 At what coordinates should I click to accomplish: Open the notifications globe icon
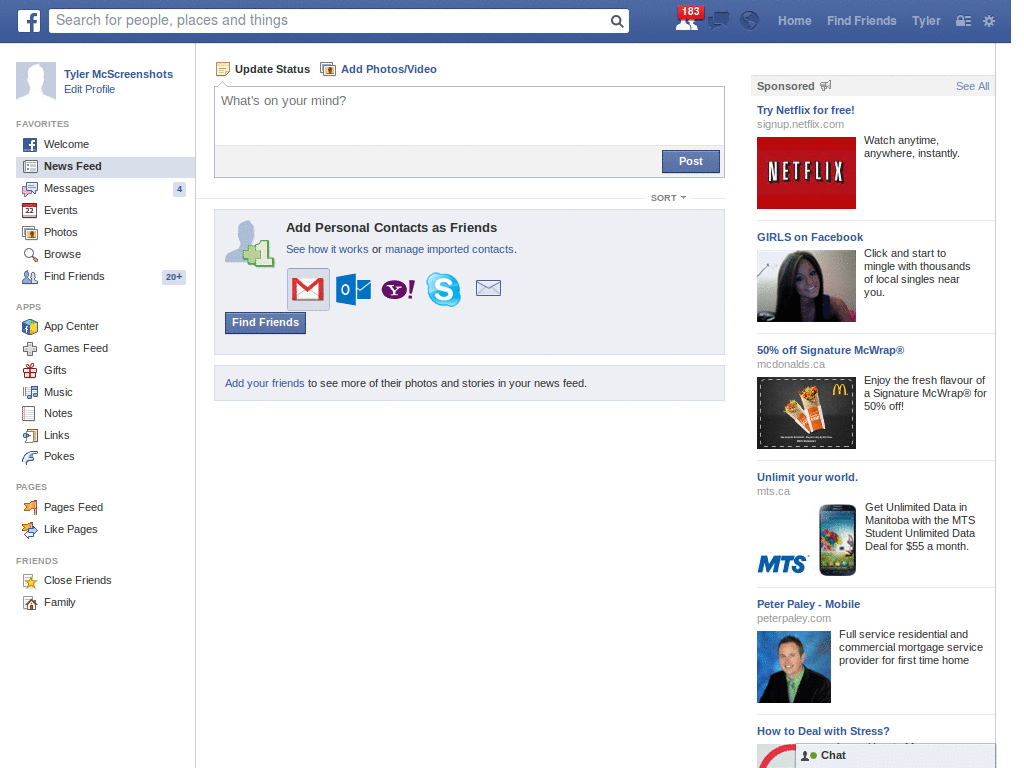pyautogui.click(x=749, y=21)
